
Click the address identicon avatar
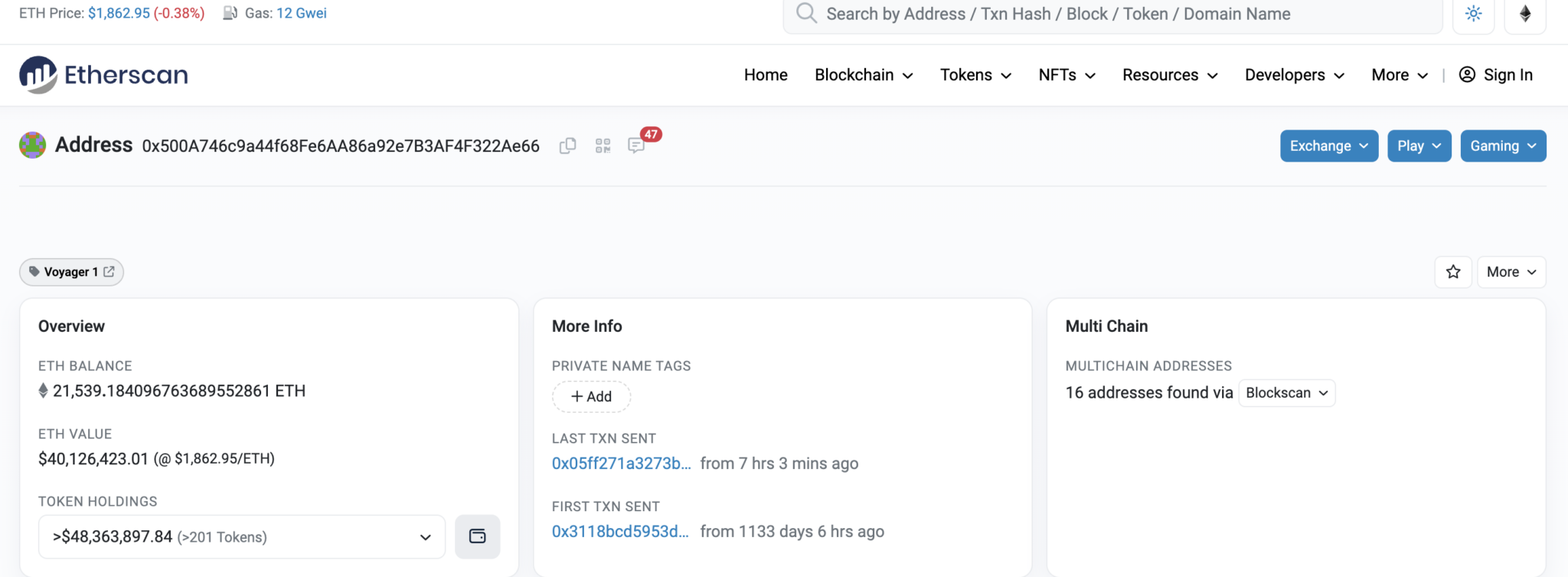pos(32,145)
